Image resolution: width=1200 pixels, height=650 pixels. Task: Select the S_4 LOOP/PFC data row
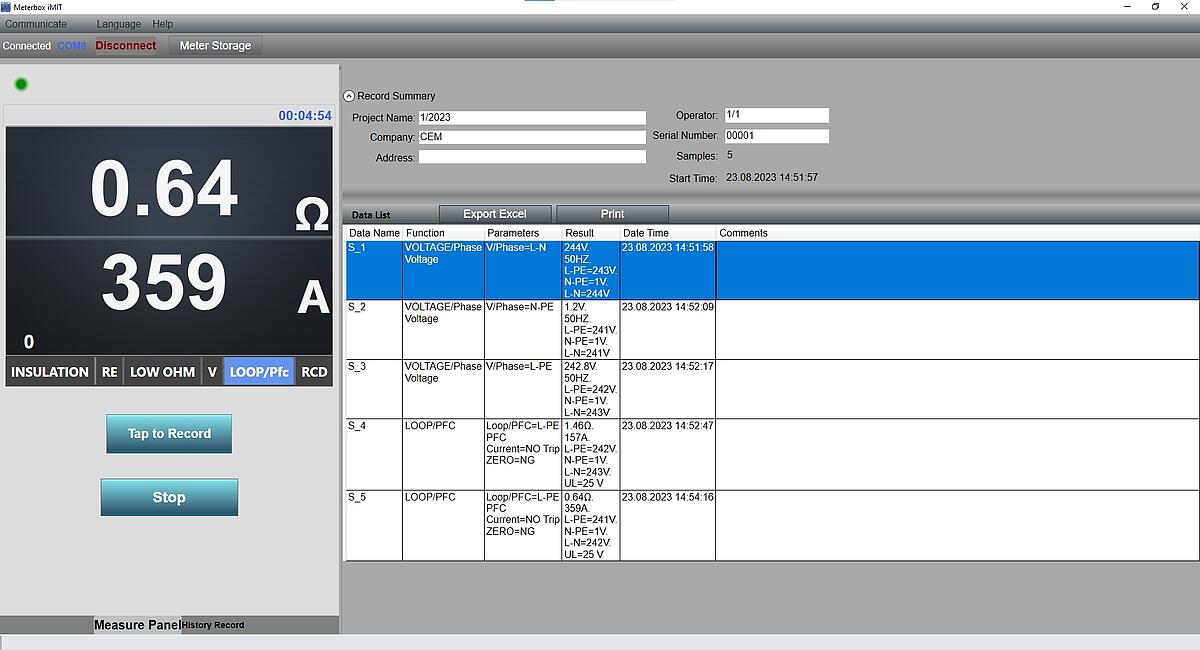click(530, 449)
